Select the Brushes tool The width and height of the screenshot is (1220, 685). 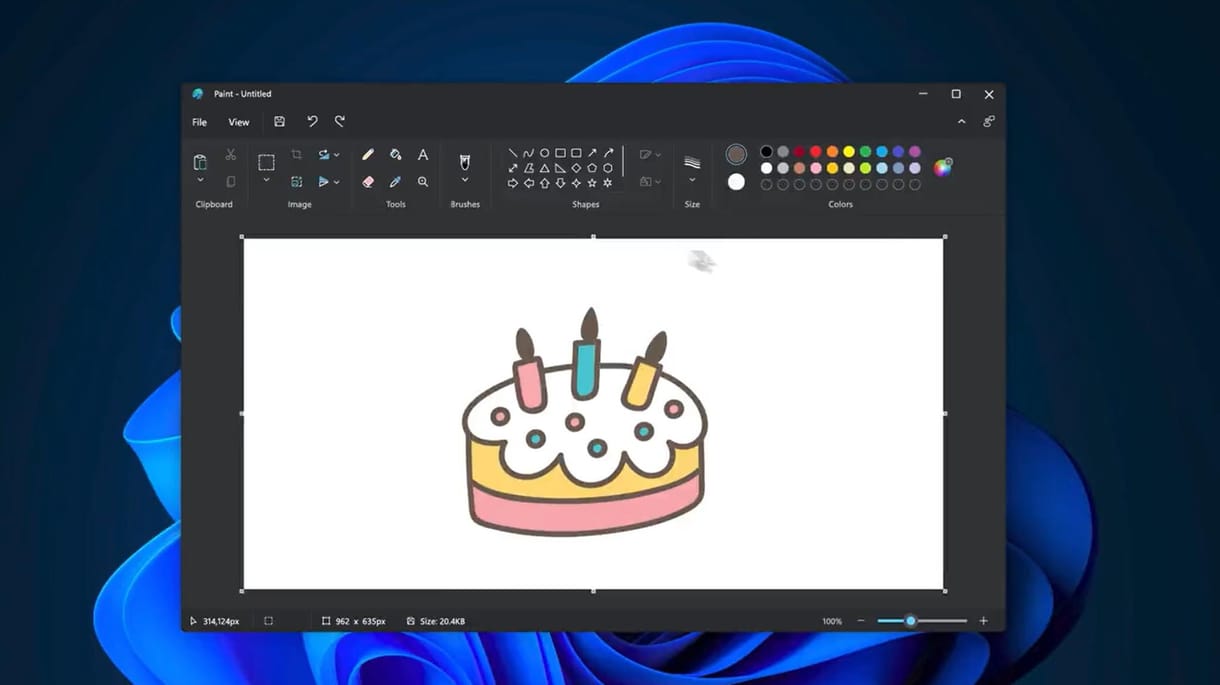465,162
